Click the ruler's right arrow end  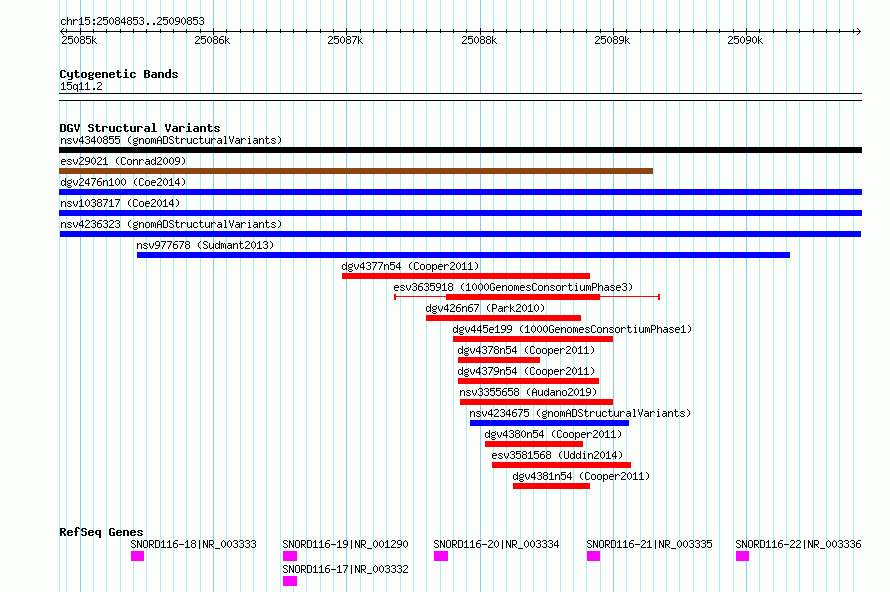[x=858, y=31]
